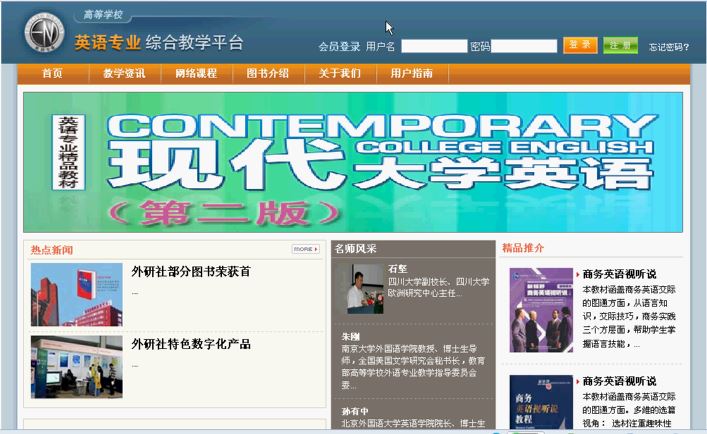Screen dimensions: 707x434
Task: Open the second 商务英语视听说 title link
Action: pos(620,381)
